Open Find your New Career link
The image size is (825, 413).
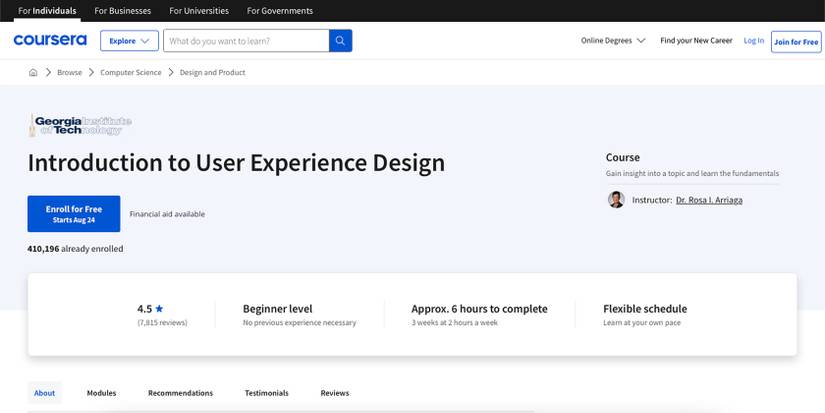696,41
